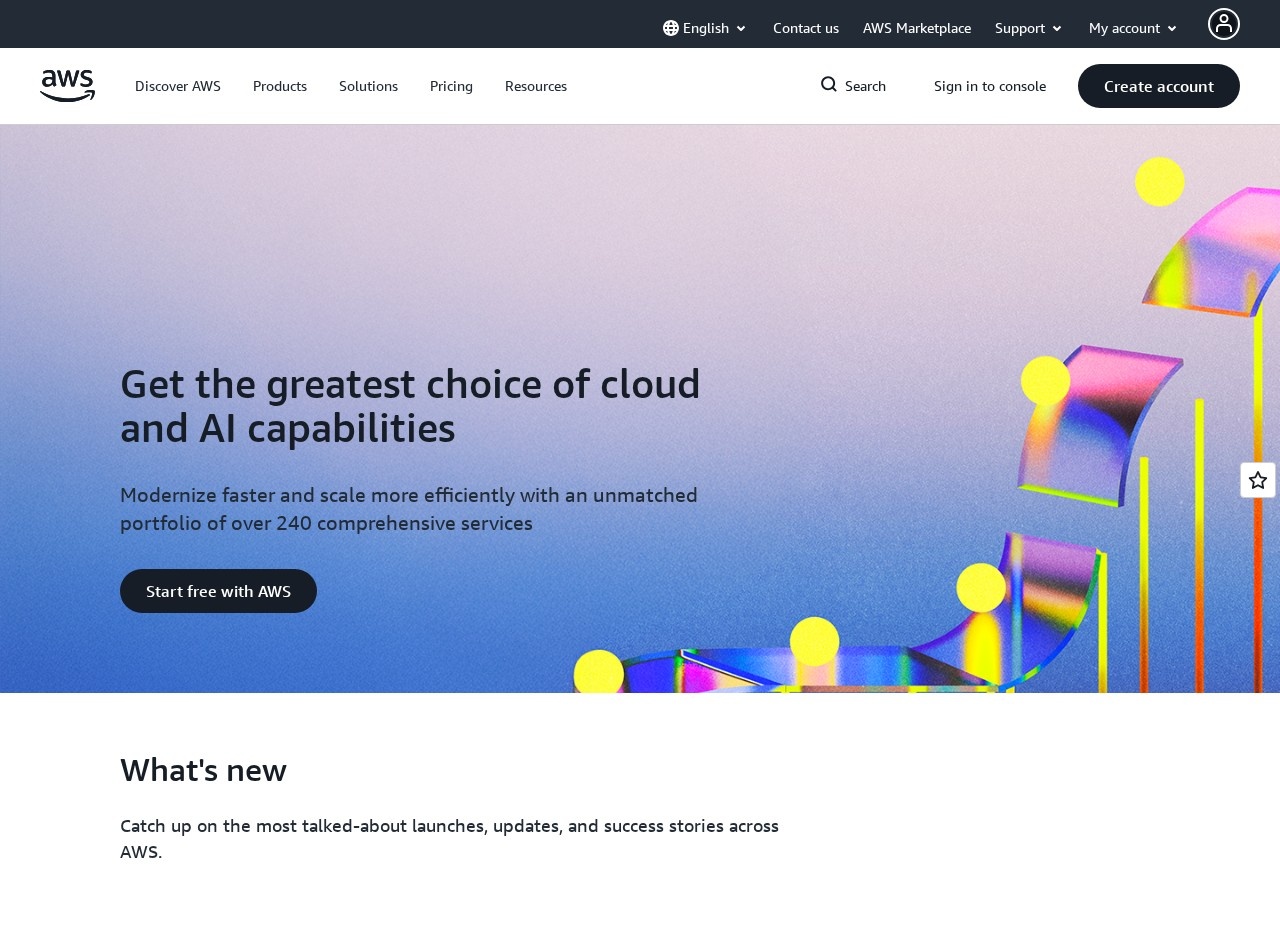The height and width of the screenshot is (936, 1280).
Task: Expand the English language chevron
Action: coord(741,29)
